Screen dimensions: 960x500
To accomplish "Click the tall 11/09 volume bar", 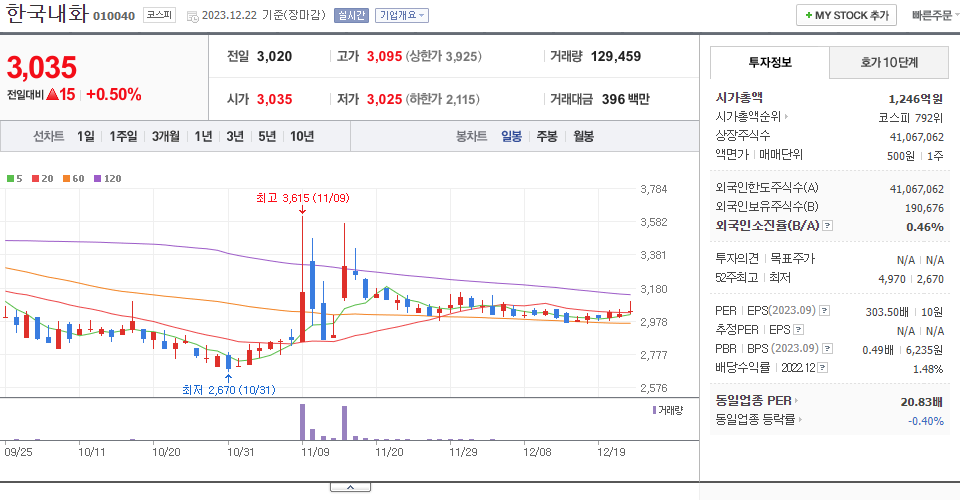I will (x=302, y=422).
